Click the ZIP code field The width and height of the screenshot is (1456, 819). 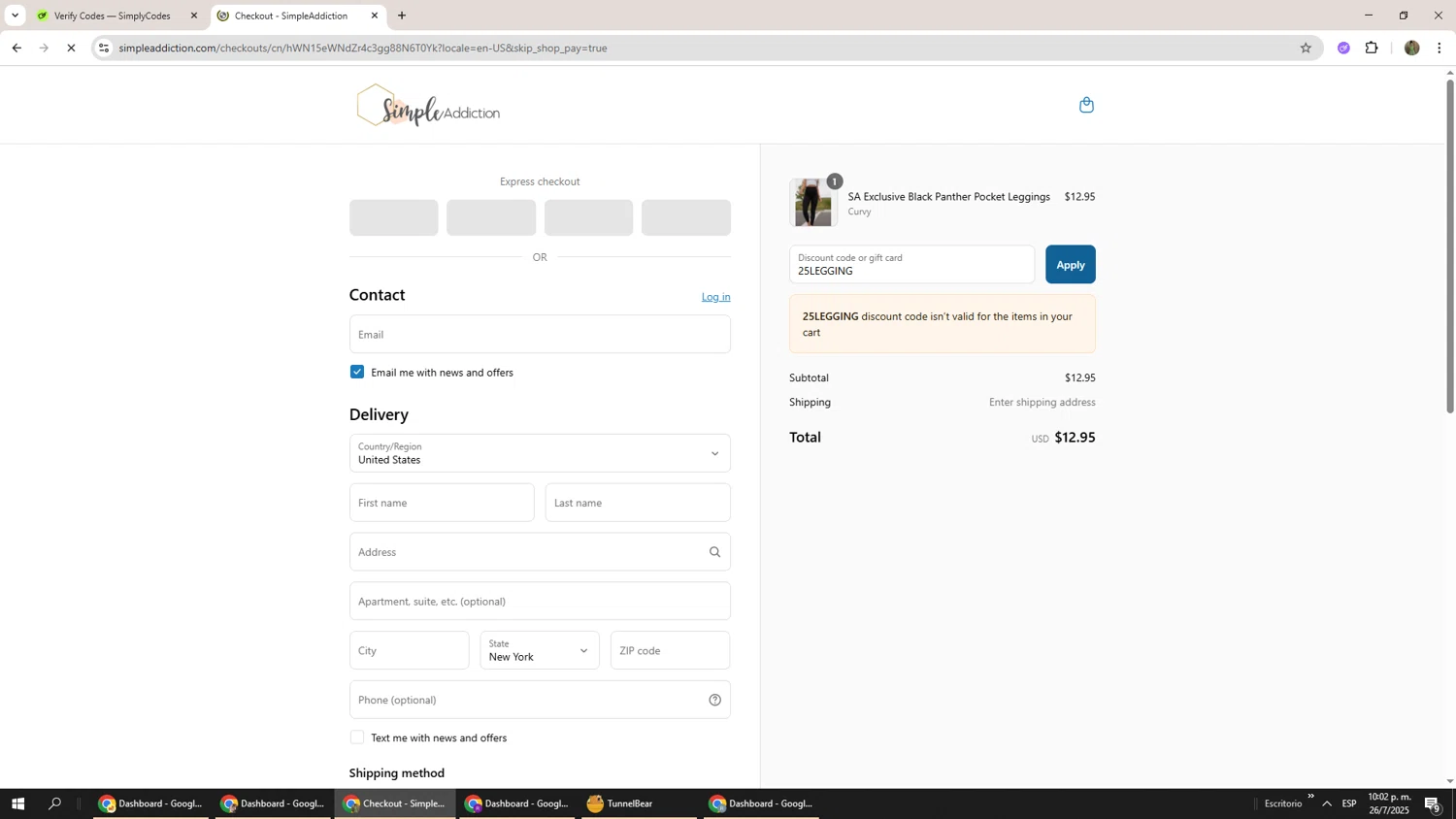671,650
